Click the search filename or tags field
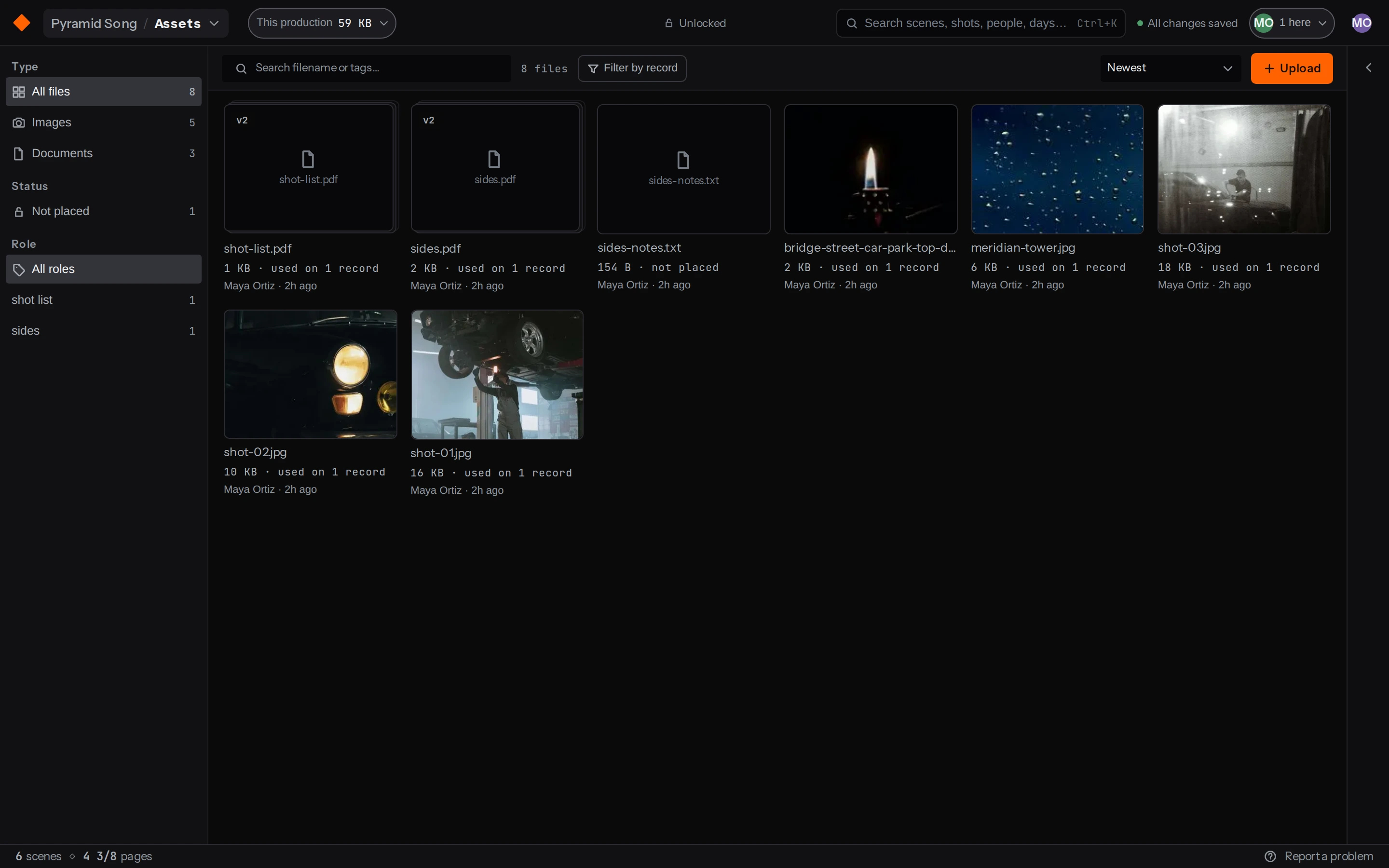Viewport: 1389px width, 868px height. click(366, 68)
